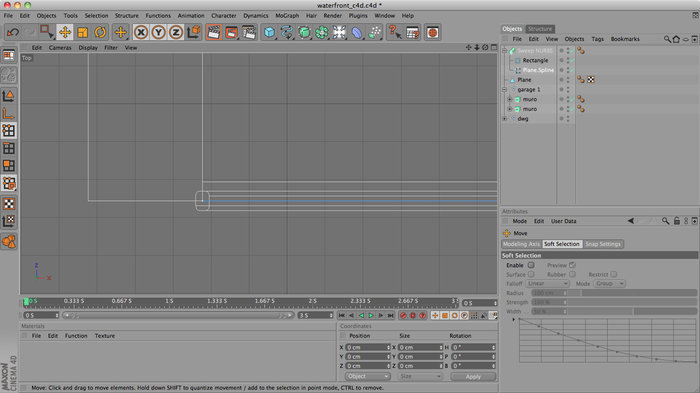The height and width of the screenshot is (393, 700).
Task: Switch to the Snap Settings tab
Action: [603, 244]
